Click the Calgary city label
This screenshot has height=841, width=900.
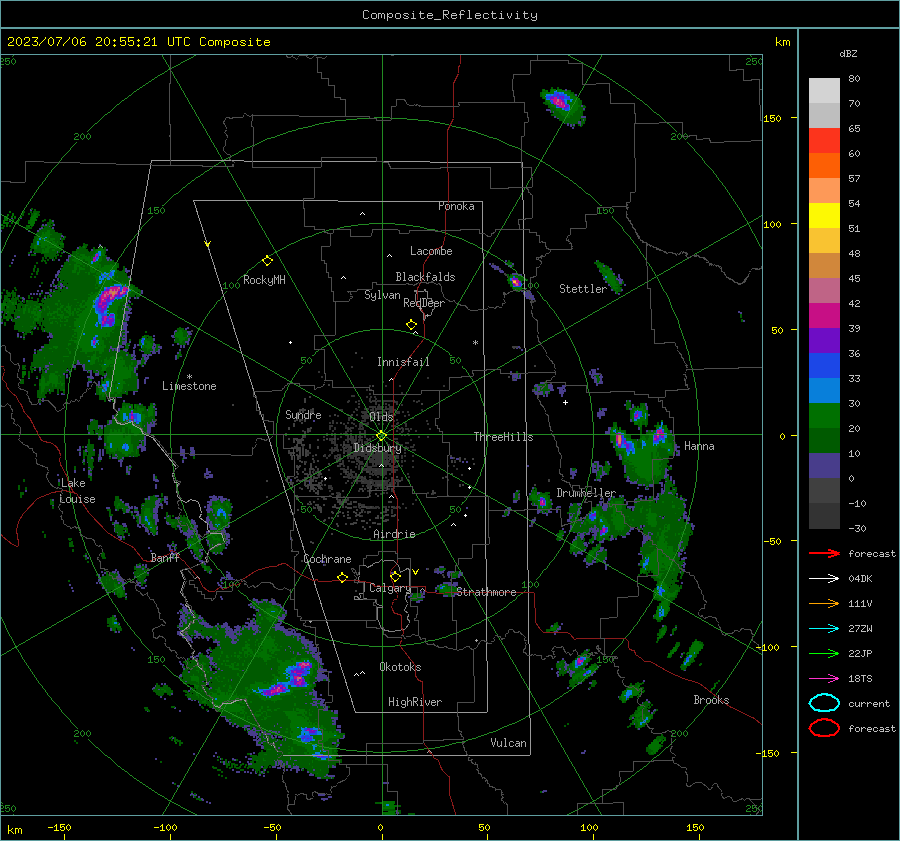point(390,588)
